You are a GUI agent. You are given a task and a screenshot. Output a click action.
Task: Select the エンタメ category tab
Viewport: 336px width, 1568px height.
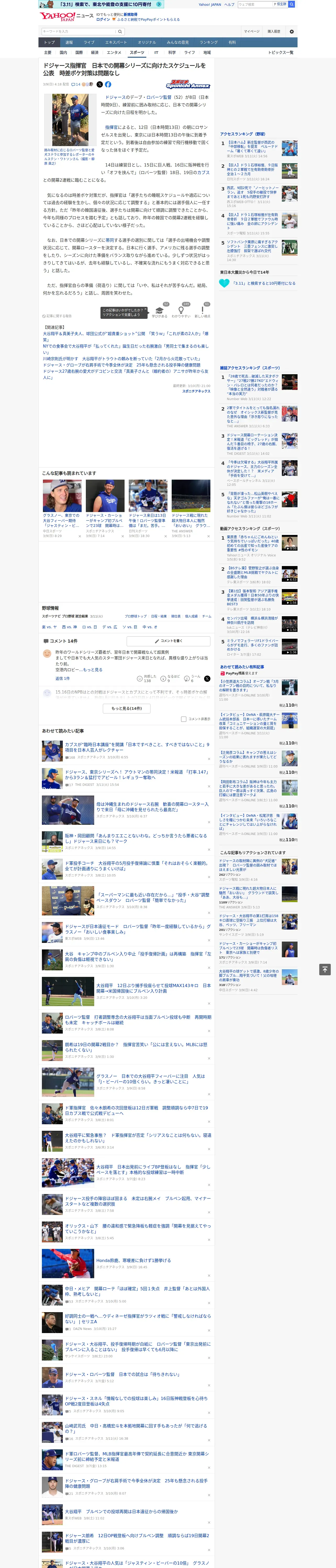pyautogui.click(x=114, y=52)
